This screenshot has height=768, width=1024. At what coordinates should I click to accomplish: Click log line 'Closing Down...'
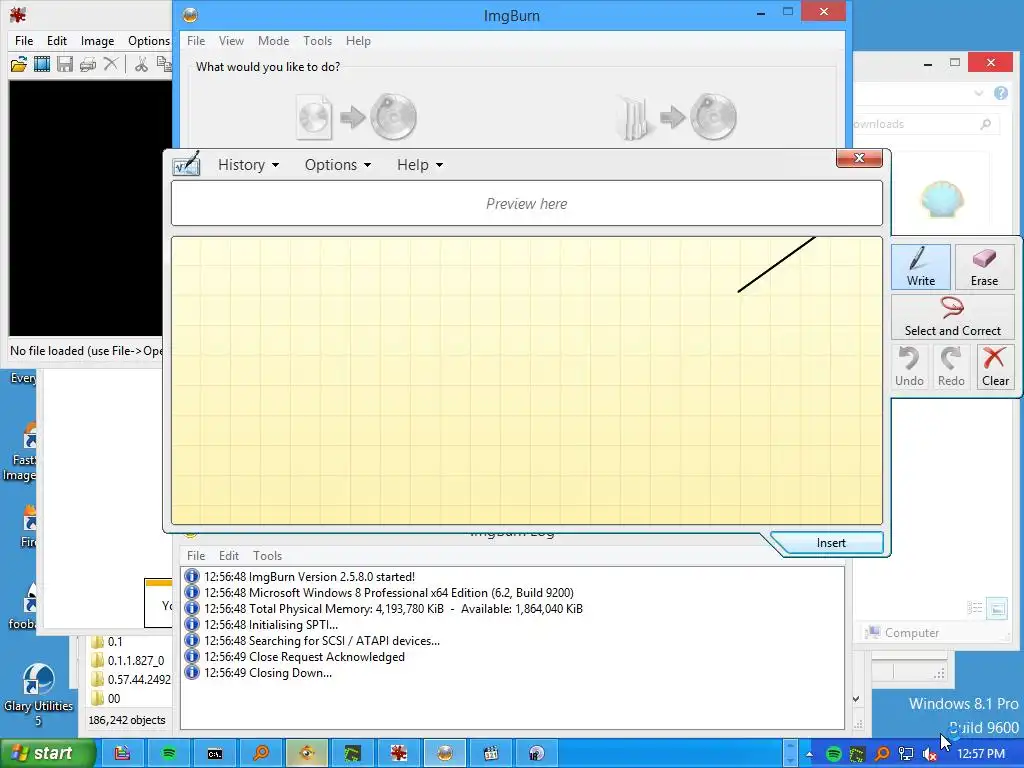click(268, 673)
